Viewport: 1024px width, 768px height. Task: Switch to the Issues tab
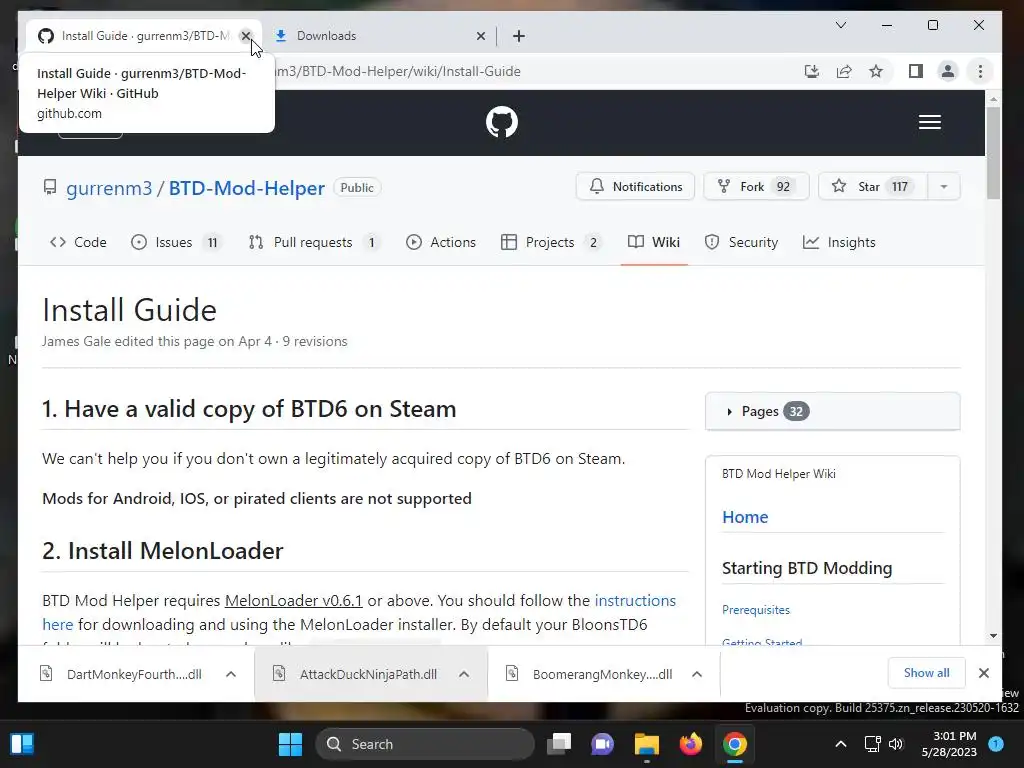pos(175,242)
